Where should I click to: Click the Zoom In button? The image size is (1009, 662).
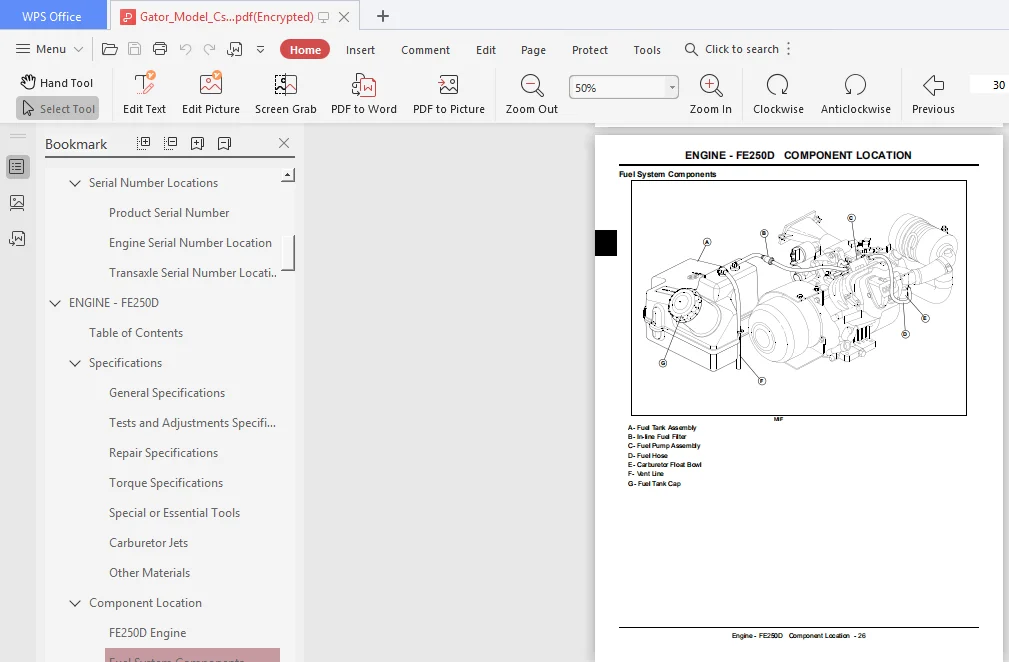(710, 93)
